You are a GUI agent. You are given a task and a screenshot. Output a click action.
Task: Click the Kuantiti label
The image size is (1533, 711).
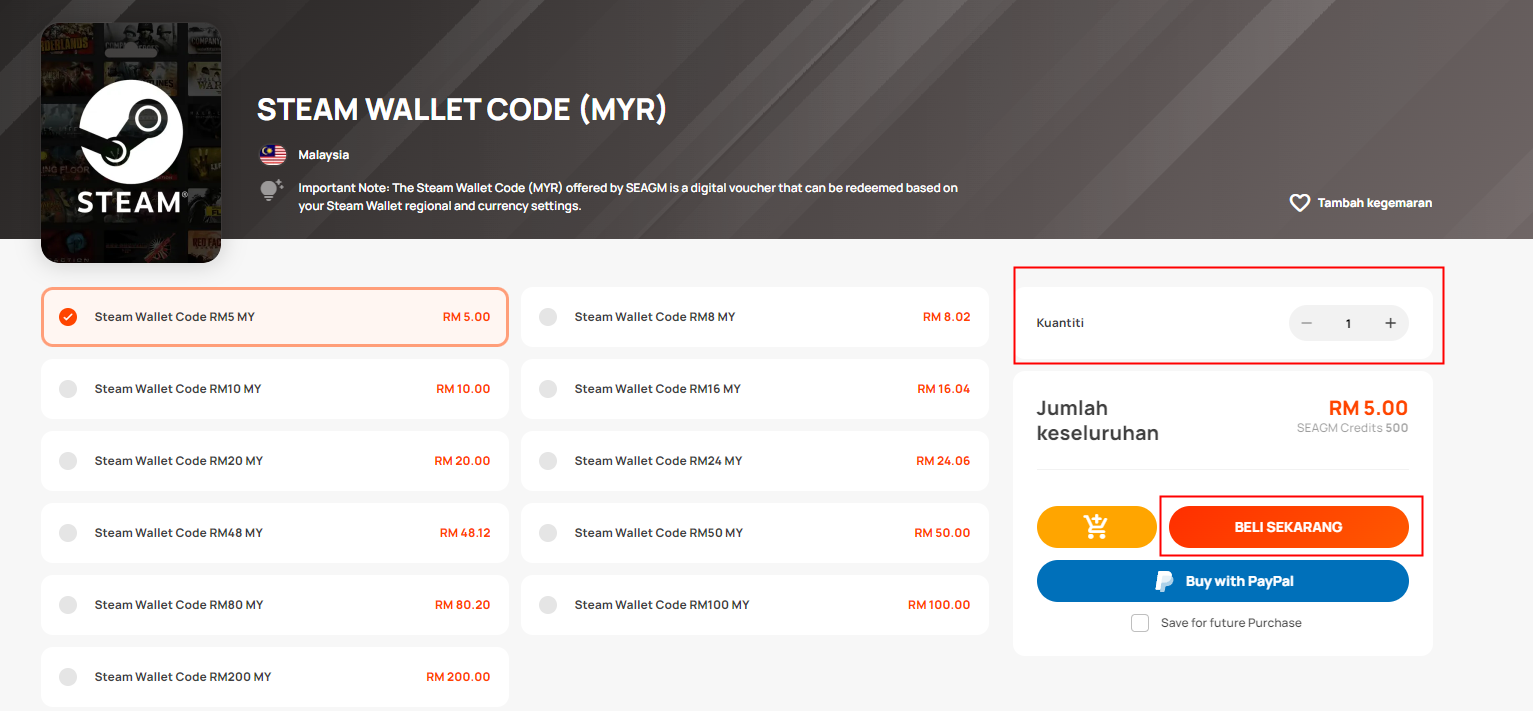click(x=1061, y=323)
